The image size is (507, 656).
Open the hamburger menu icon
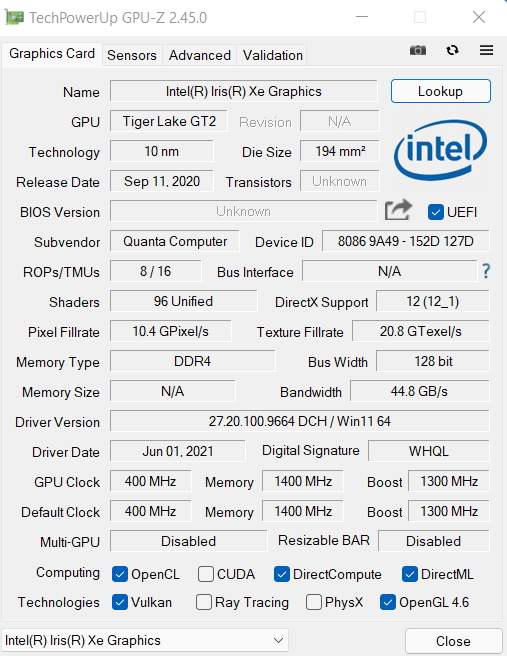click(x=486, y=51)
